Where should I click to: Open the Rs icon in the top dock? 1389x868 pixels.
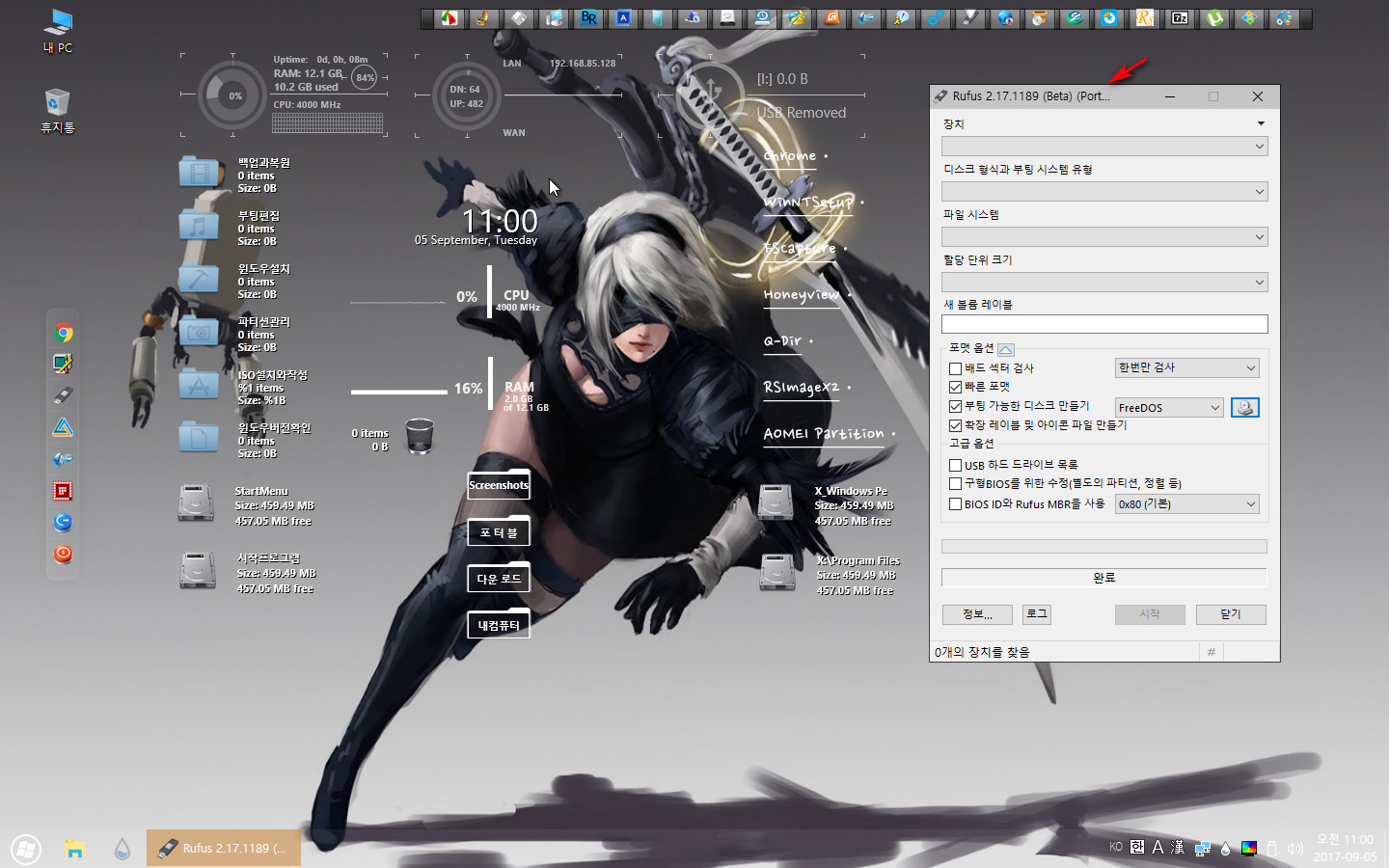[x=1145, y=18]
